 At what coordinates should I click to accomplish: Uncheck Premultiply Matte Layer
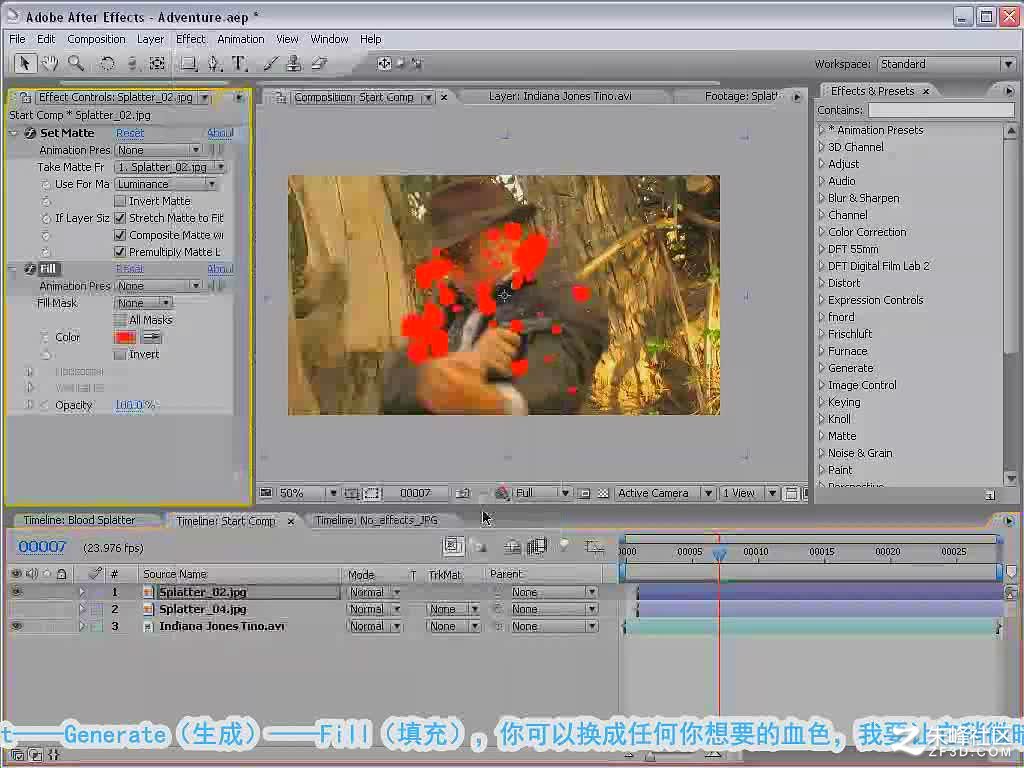[120, 252]
